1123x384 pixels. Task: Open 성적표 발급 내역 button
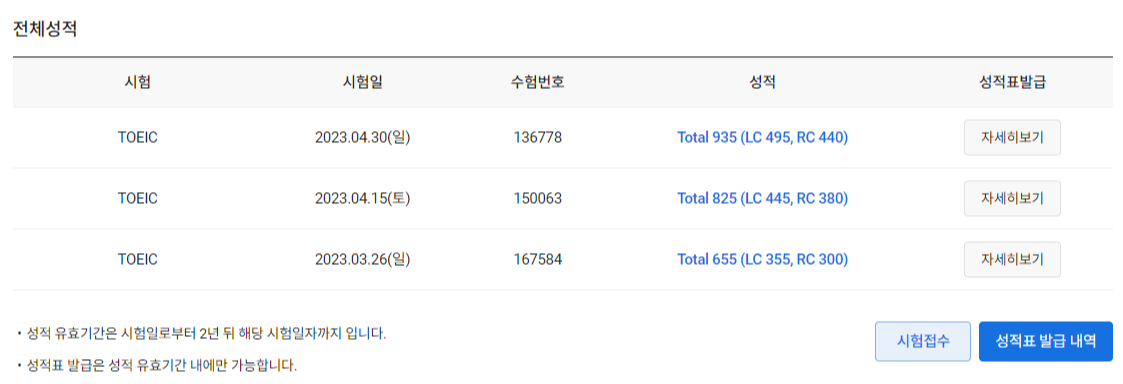click(x=1046, y=342)
